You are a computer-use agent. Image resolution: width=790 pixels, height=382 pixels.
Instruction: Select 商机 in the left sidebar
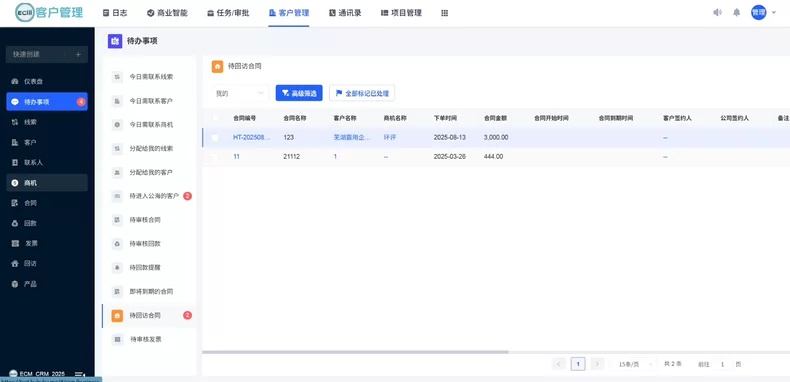[47, 183]
